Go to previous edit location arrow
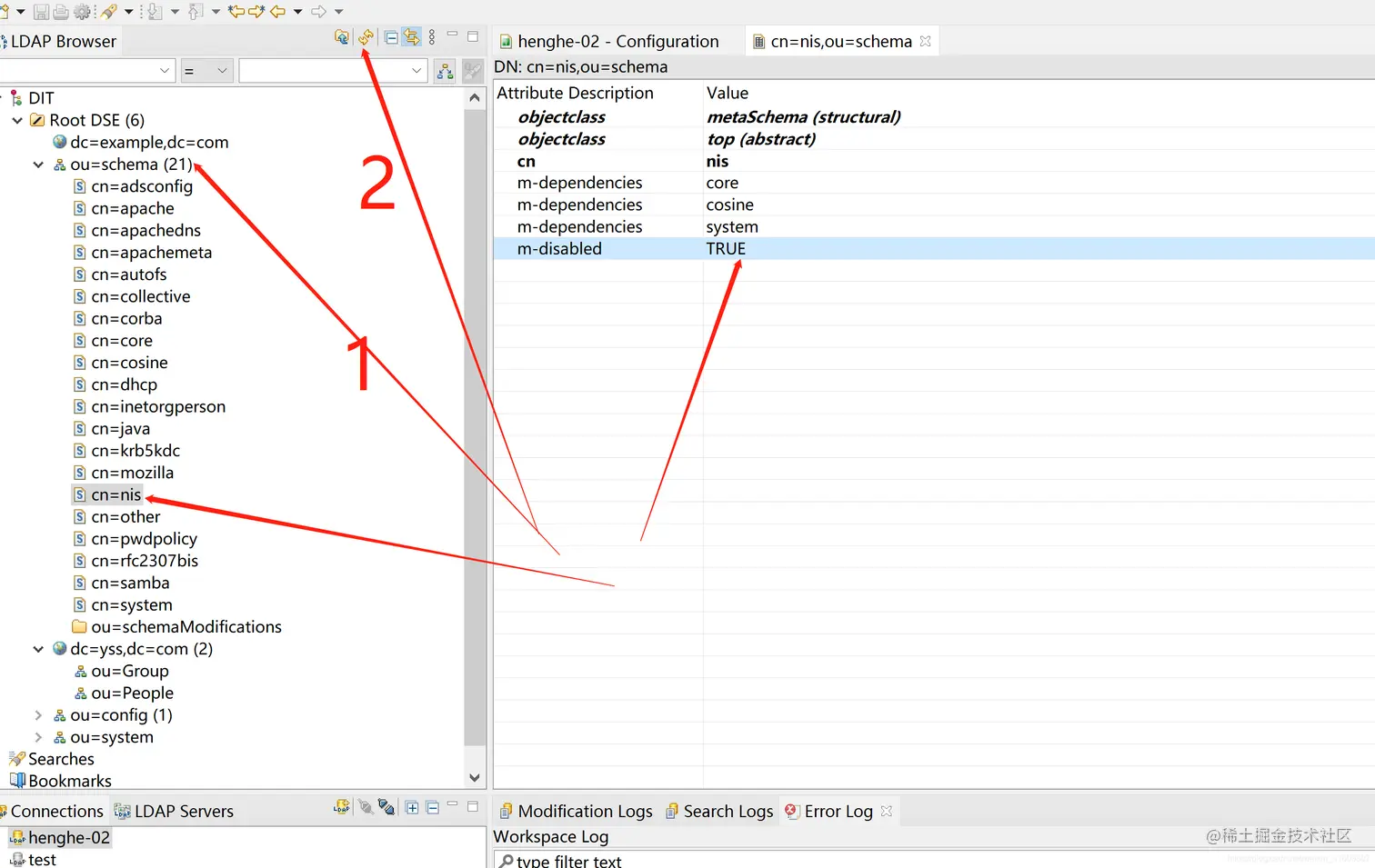This screenshot has width=1375, height=868. click(x=236, y=12)
